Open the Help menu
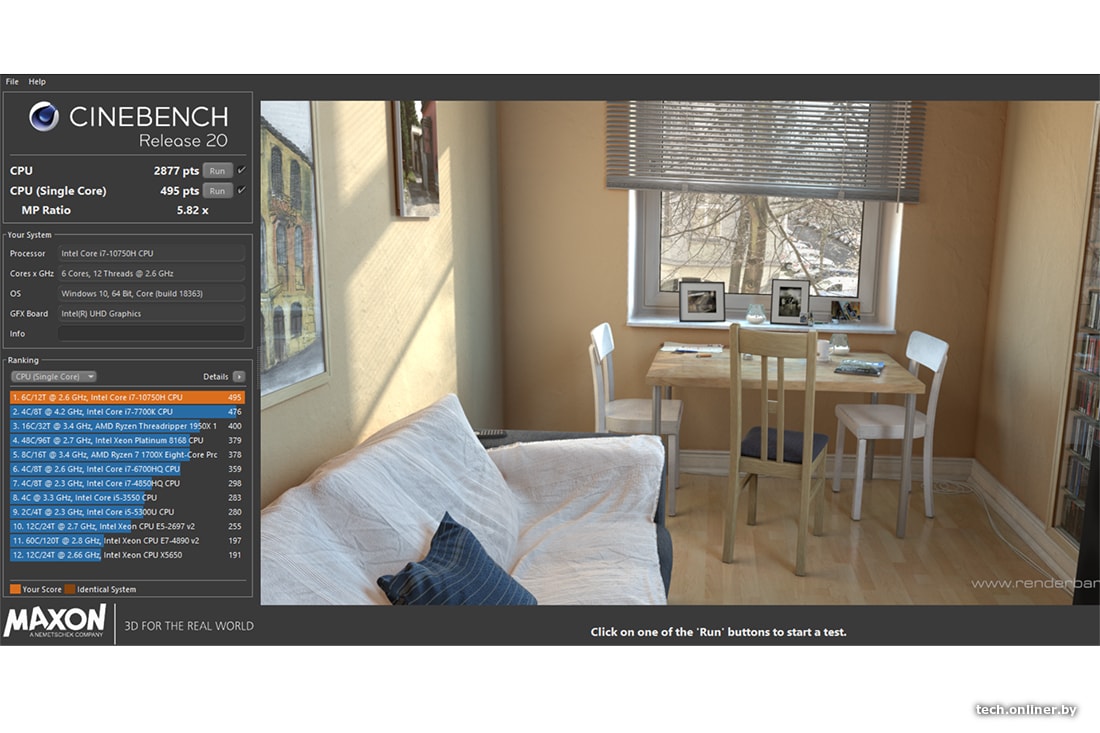The width and height of the screenshot is (1100, 733). point(37,81)
